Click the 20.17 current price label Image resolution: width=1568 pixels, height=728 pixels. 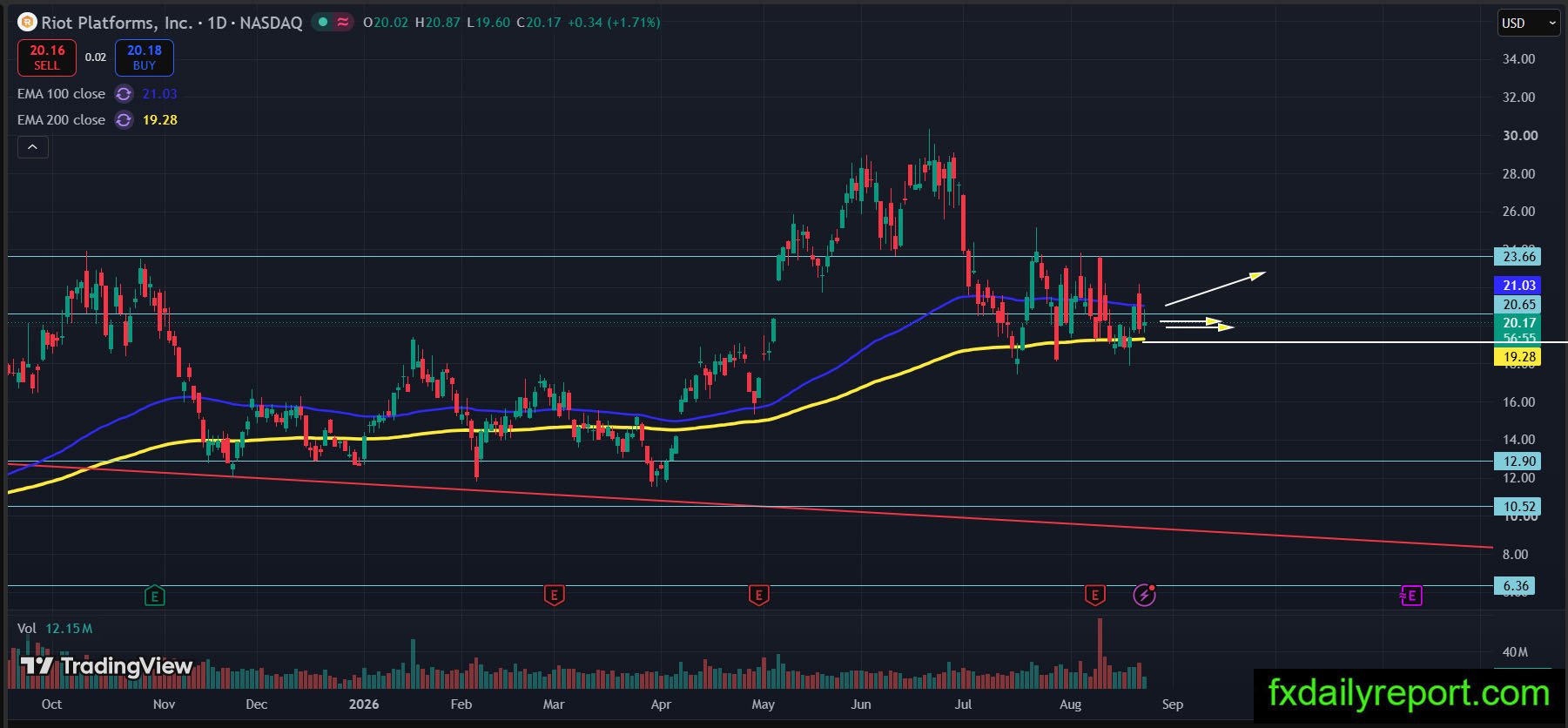coord(1519,323)
